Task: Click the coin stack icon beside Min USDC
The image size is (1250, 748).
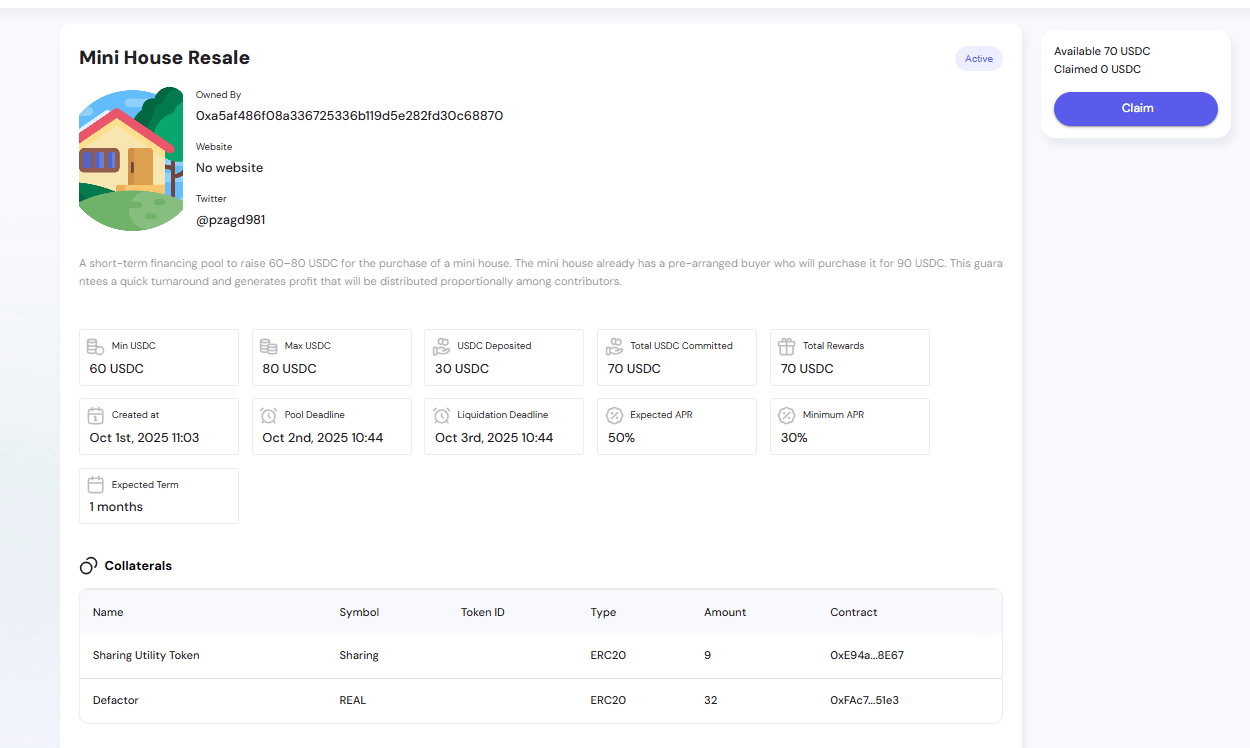Action: pyautogui.click(x=96, y=347)
